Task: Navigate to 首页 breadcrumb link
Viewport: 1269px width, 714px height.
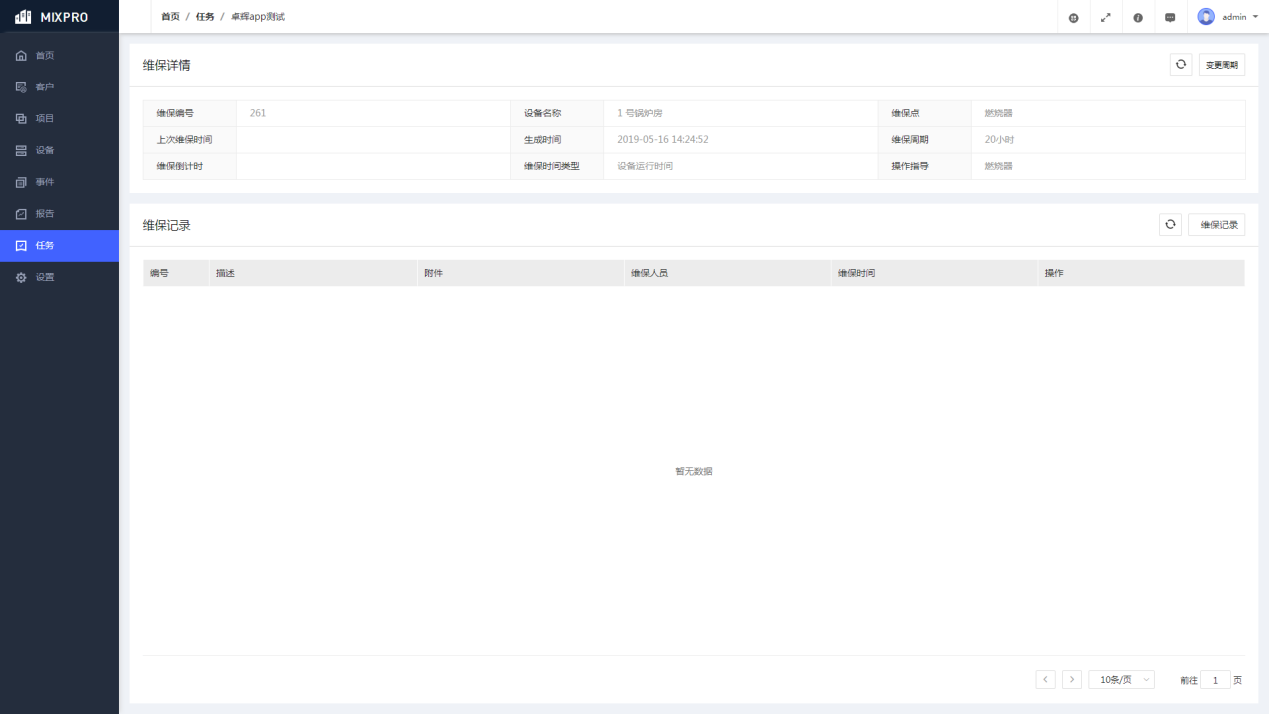Action: pos(171,17)
